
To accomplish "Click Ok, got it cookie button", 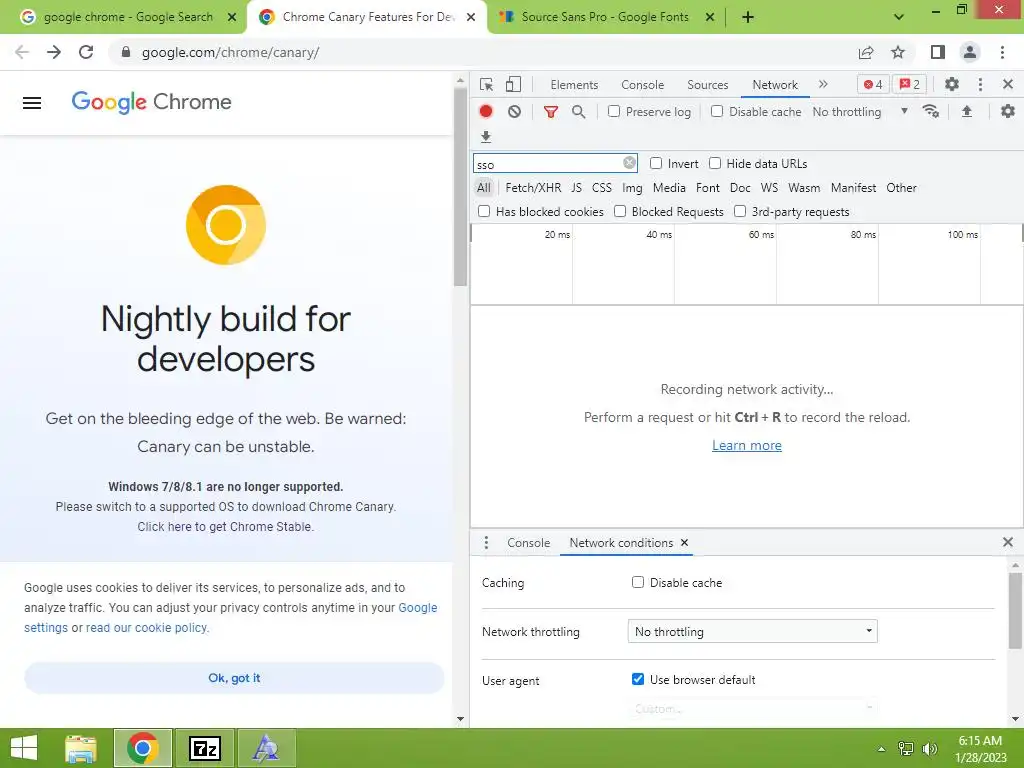I will [234, 678].
